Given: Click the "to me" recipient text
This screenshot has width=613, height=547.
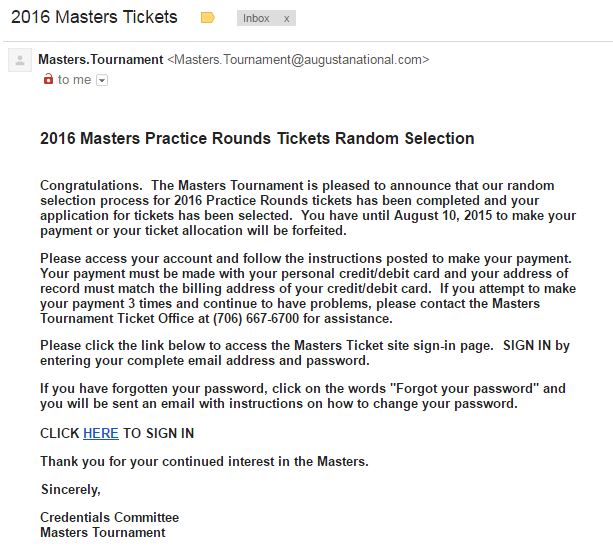Looking at the screenshot, I should point(74,80).
